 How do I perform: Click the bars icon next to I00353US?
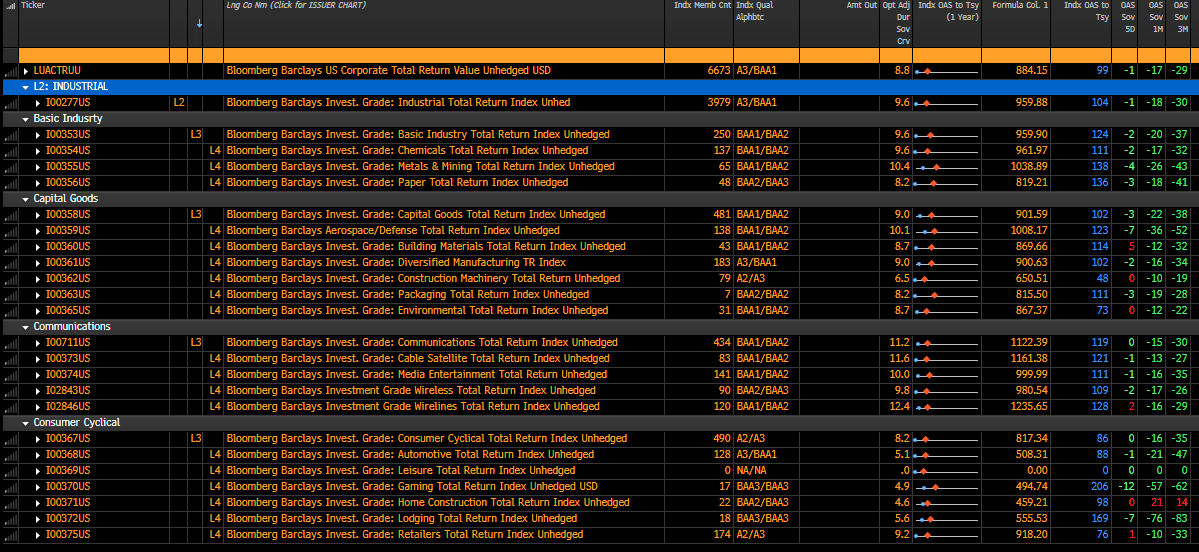[10, 135]
